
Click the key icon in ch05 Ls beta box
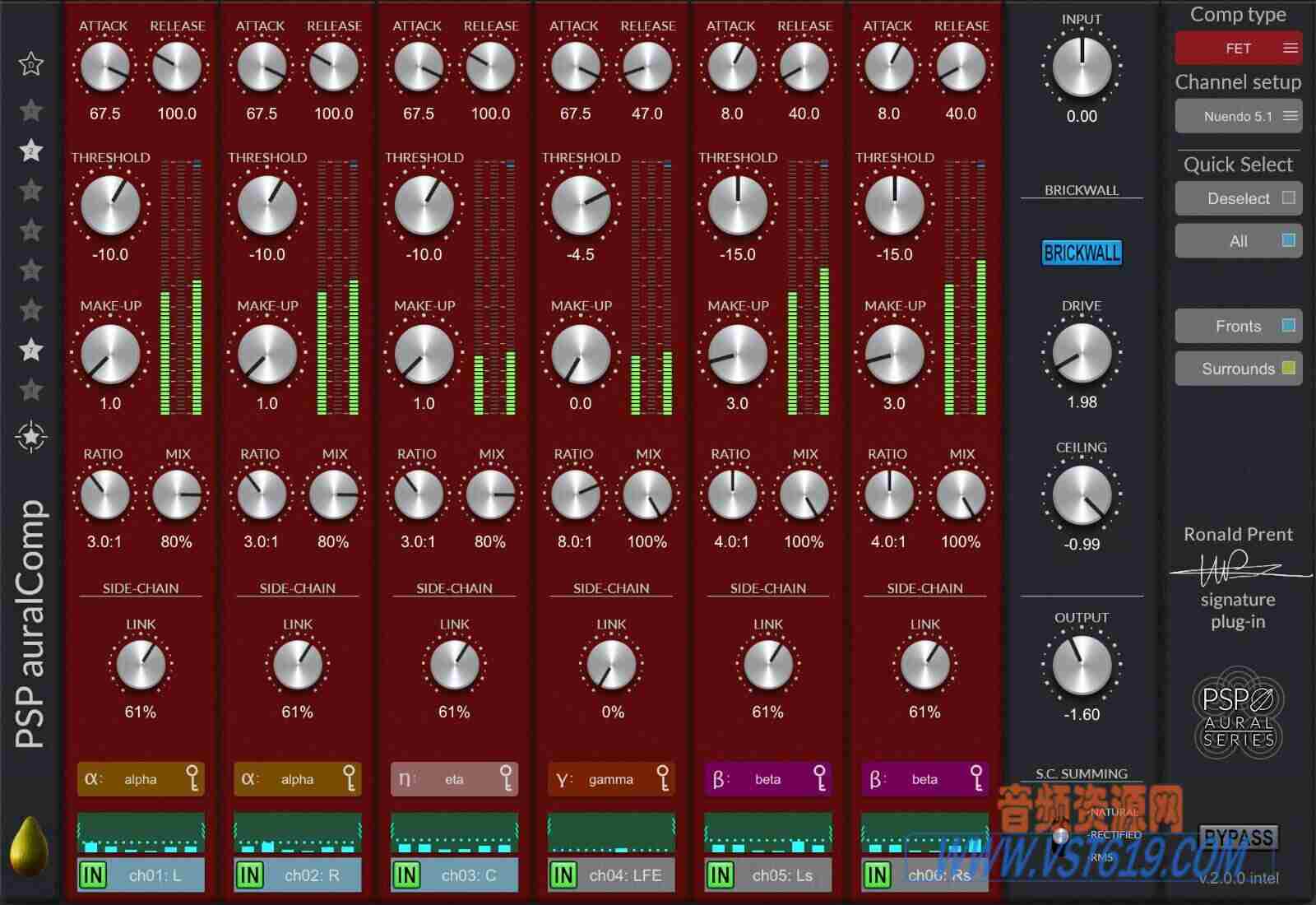(x=819, y=778)
